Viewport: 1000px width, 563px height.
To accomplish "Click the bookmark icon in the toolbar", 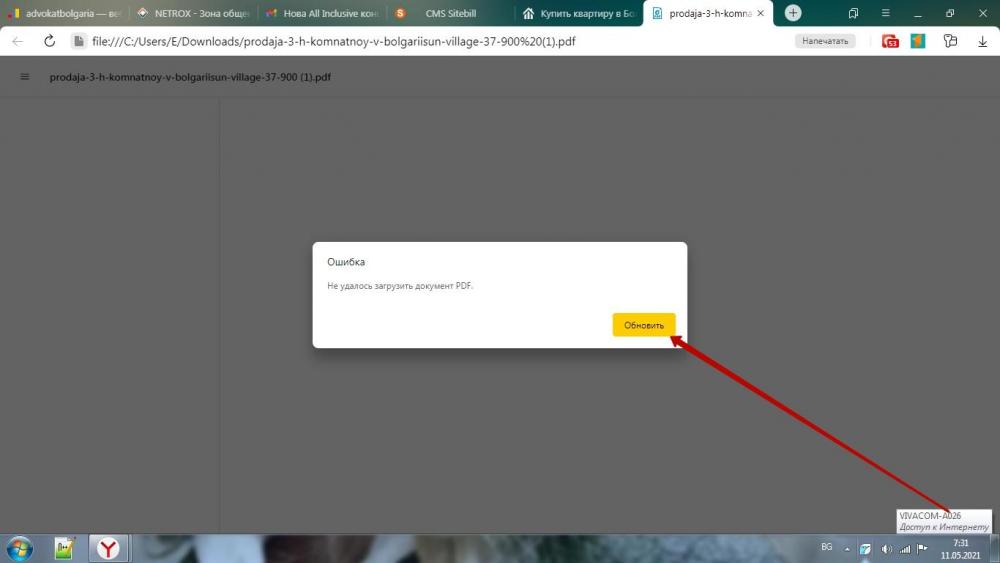I will coord(853,13).
